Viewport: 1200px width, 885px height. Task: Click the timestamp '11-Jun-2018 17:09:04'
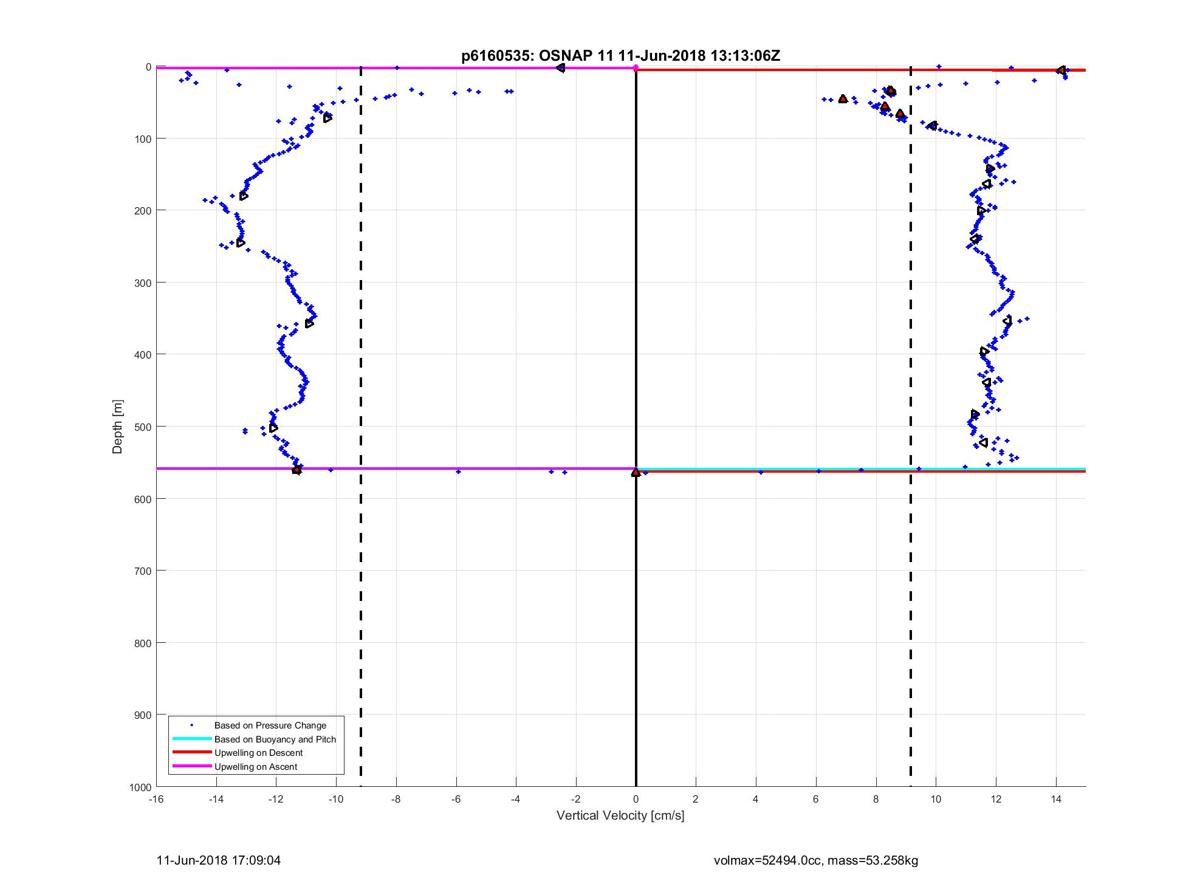tap(219, 860)
